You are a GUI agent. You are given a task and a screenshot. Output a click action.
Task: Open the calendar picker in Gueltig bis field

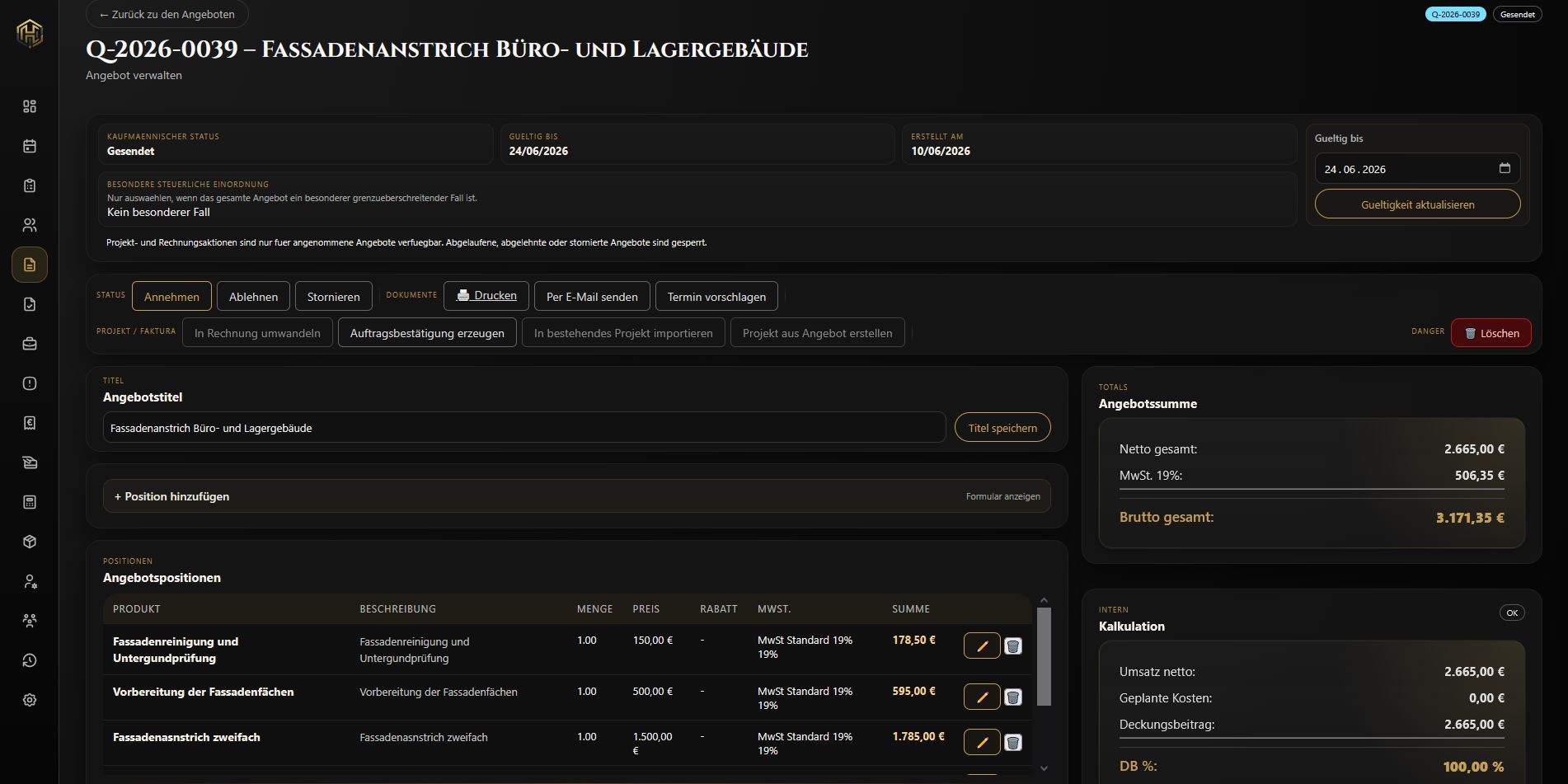tap(1505, 168)
